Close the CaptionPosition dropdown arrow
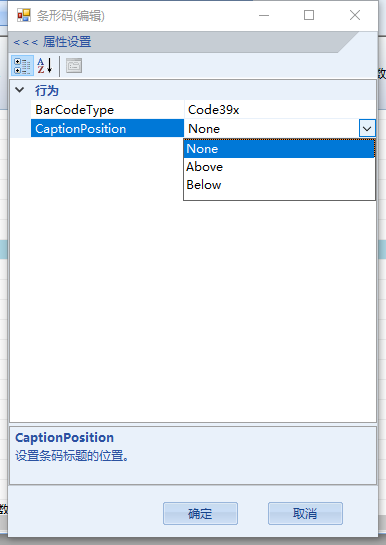This screenshot has height=545, width=386. click(x=367, y=129)
